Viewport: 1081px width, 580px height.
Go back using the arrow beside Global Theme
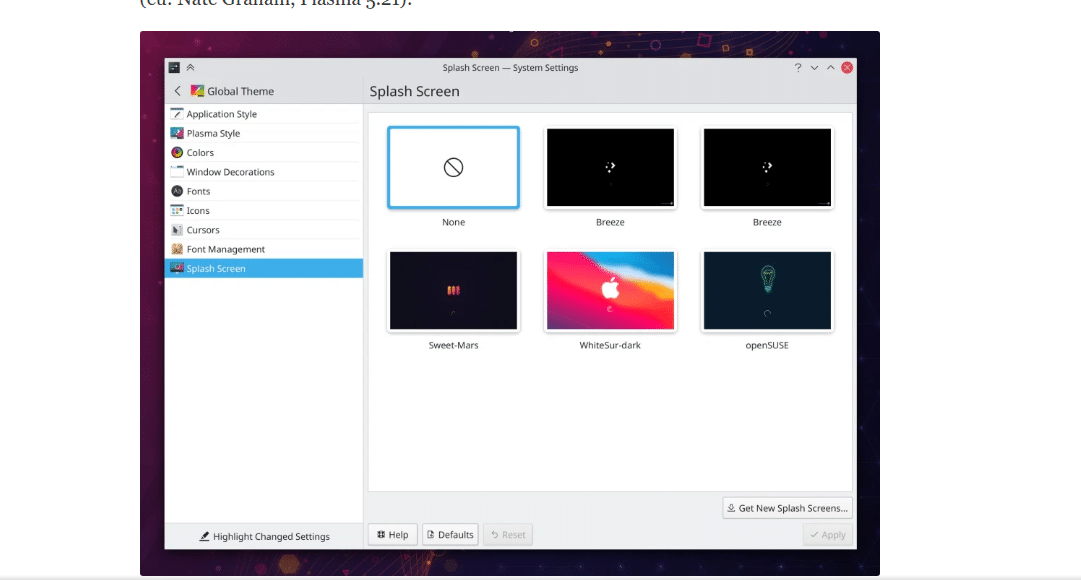pyautogui.click(x=178, y=91)
